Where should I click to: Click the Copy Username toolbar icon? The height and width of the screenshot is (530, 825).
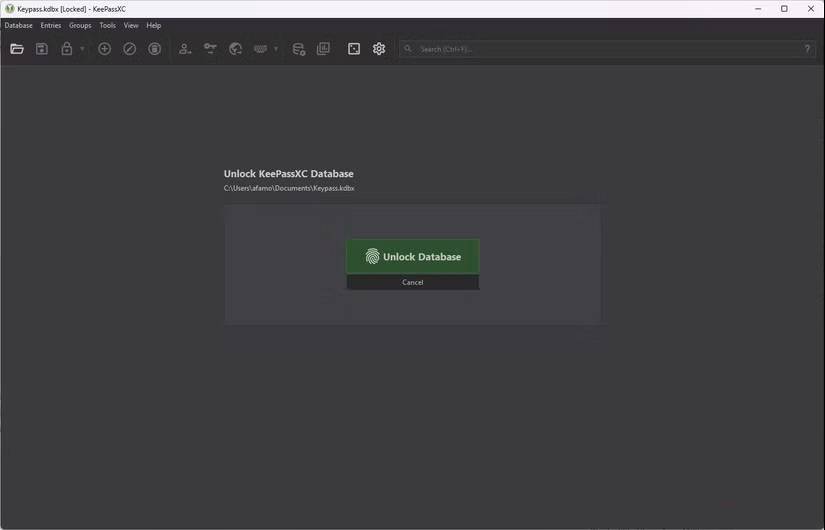[x=185, y=49]
